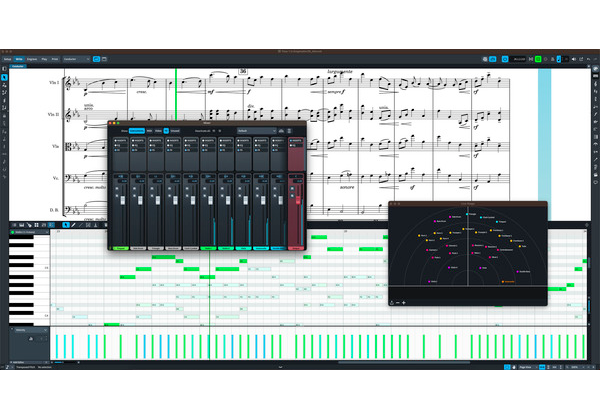Open the clefs panel from right toolbox
Image resolution: width=600 pixels, height=420 pixels.
(595, 84)
